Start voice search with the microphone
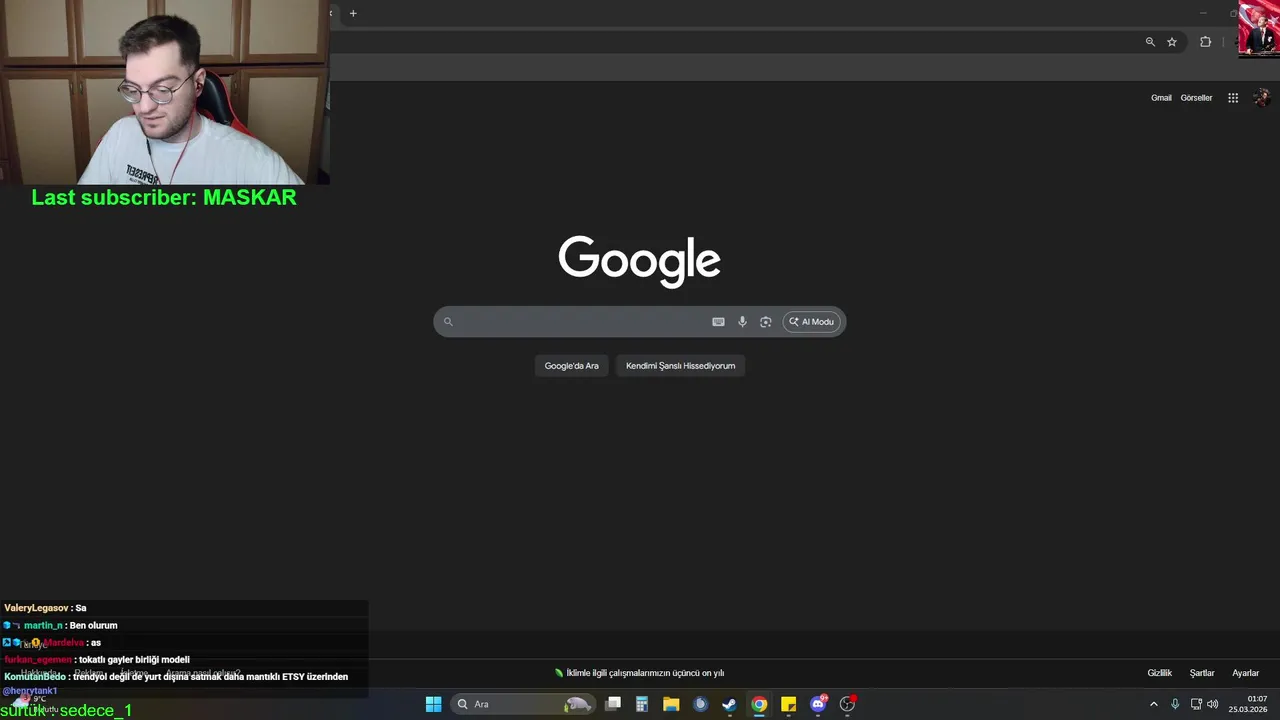This screenshot has width=1280, height=720. tap(742, 322)
